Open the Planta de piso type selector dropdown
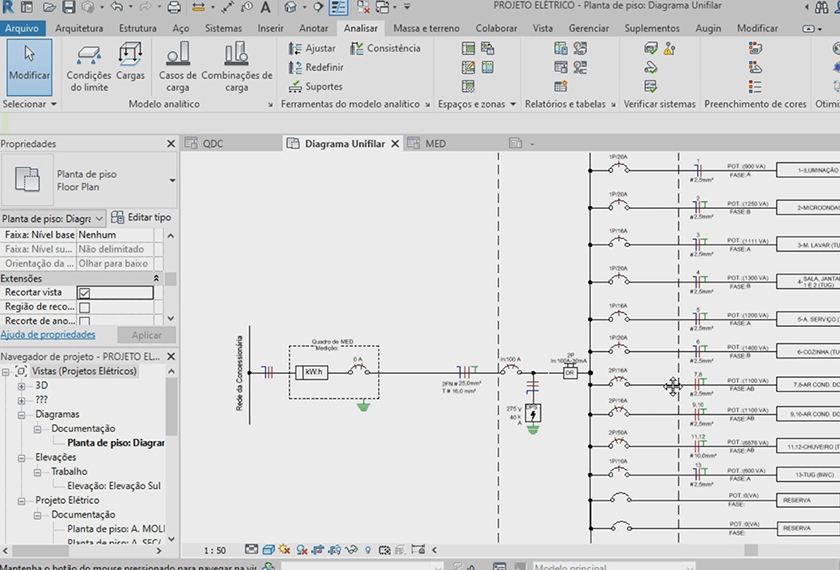This screenshot has width=840, height=570. (172, 180)
